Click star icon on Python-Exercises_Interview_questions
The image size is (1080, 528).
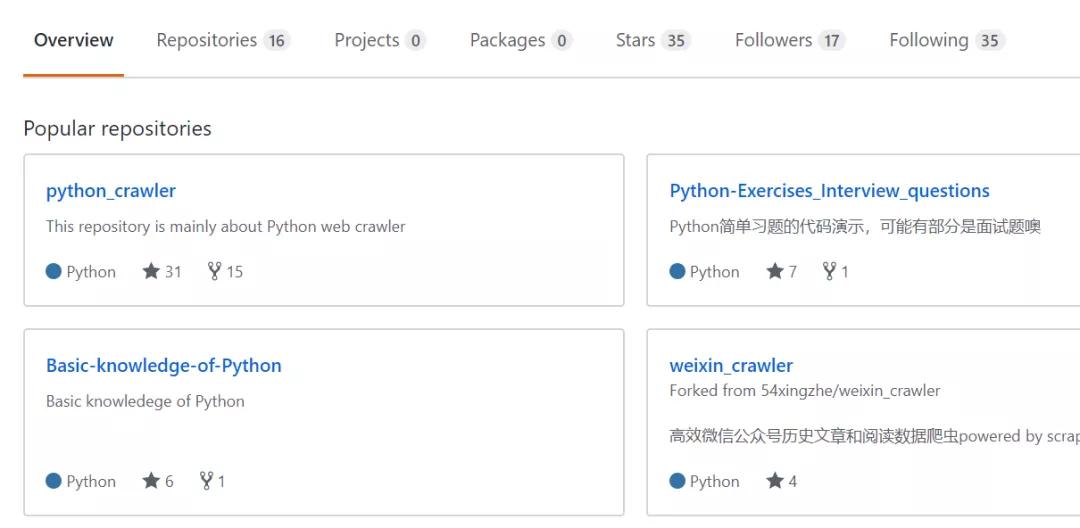coord(775,271)
